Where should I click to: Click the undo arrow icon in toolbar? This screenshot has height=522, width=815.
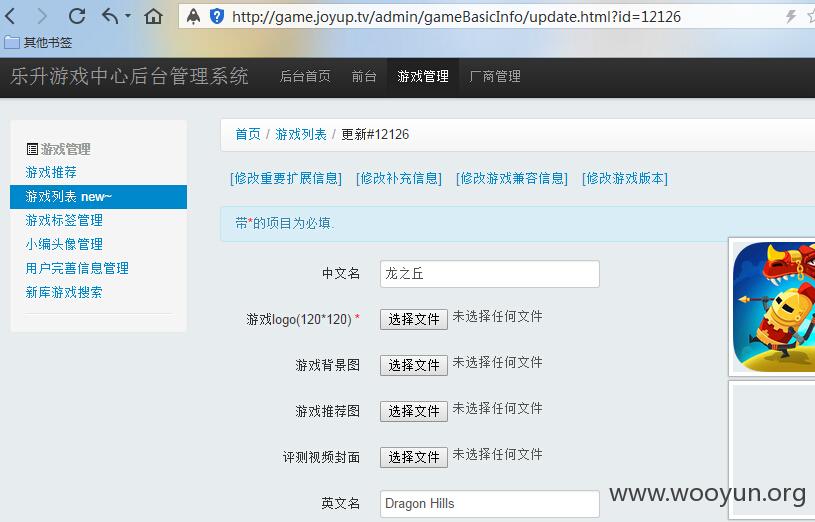coord(110,17)
